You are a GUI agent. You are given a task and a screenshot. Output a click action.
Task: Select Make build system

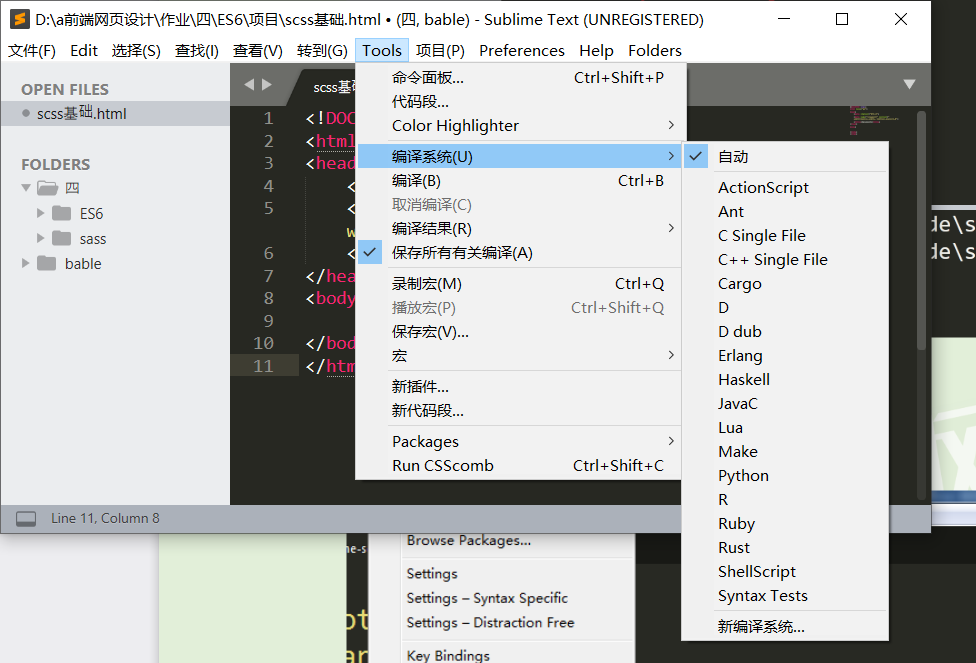[x=785, y=451]
